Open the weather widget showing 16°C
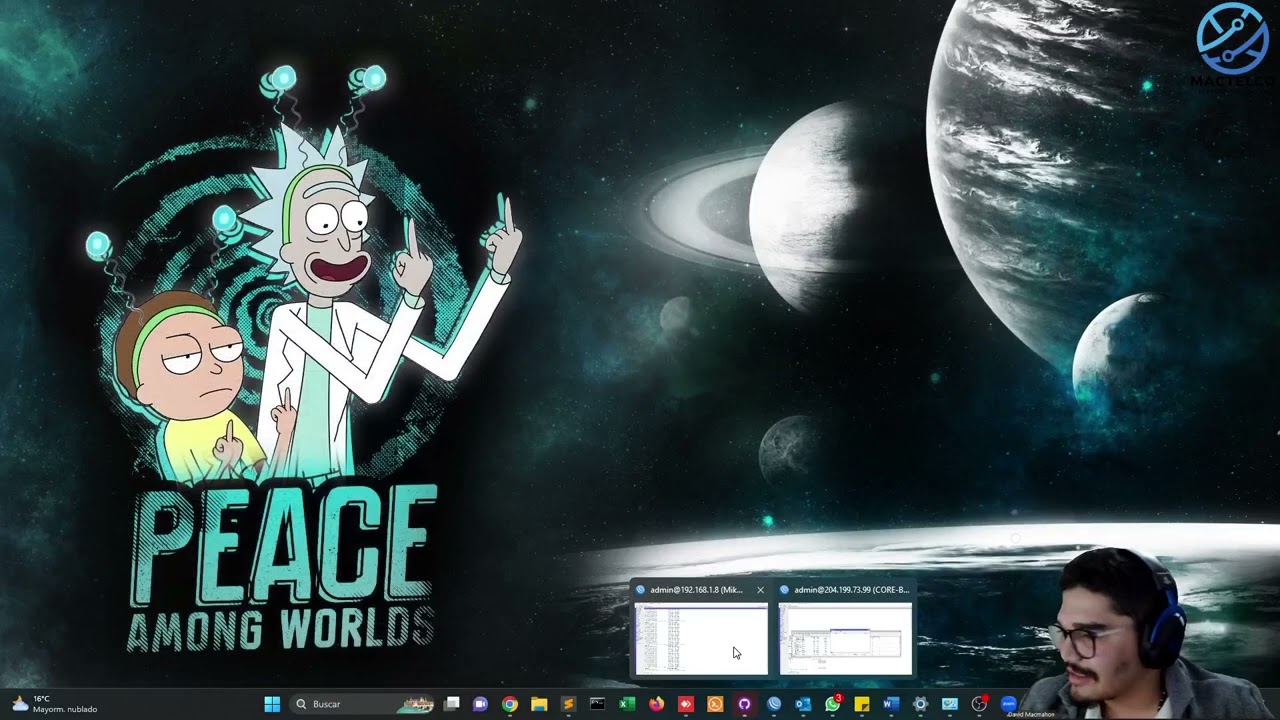Screen dimensions: 1280x720 click(x=55, y=704)
